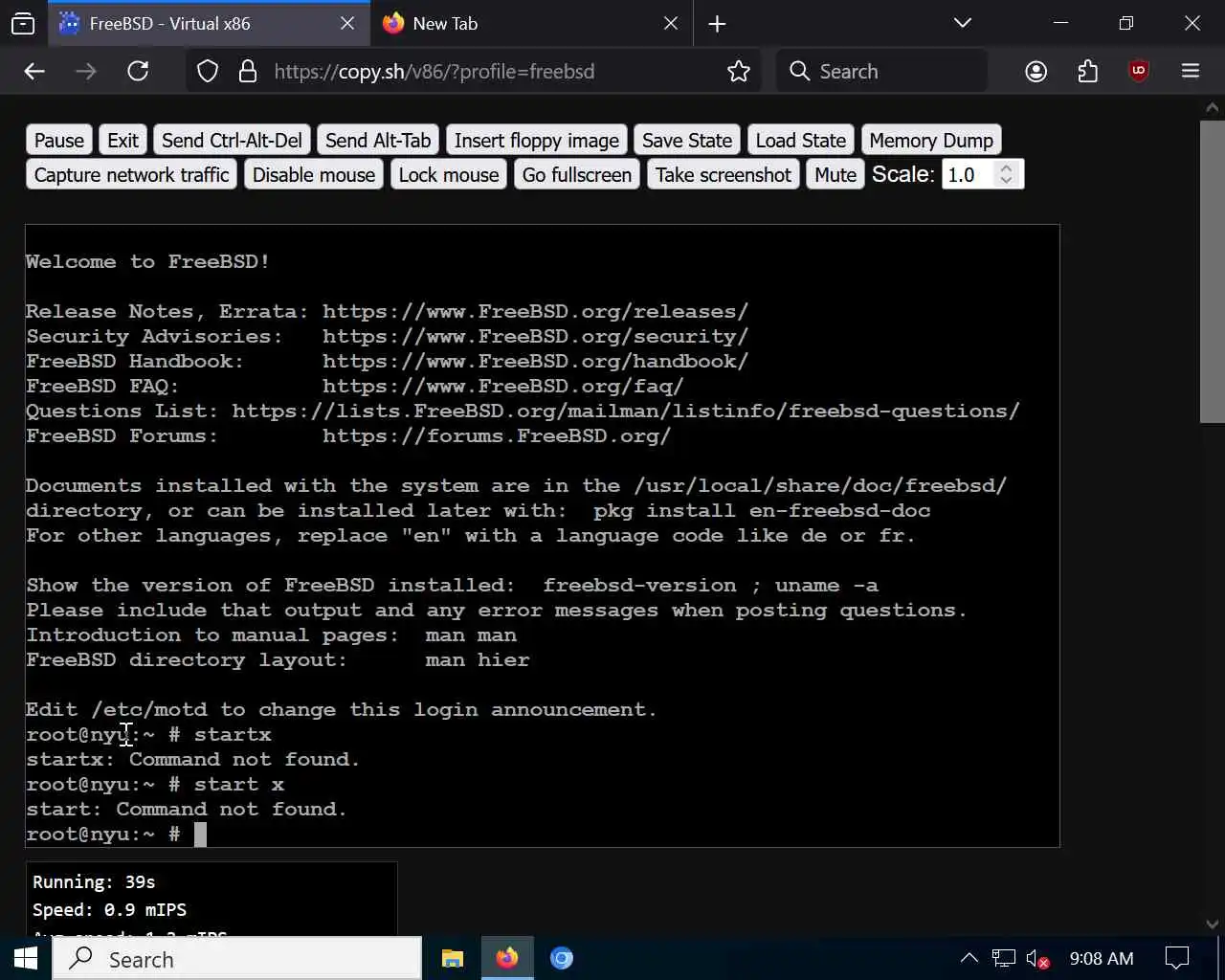Go fullscreen with the emulator
The height and width of the screenshot is (980, 1225).
pos(577,175)
